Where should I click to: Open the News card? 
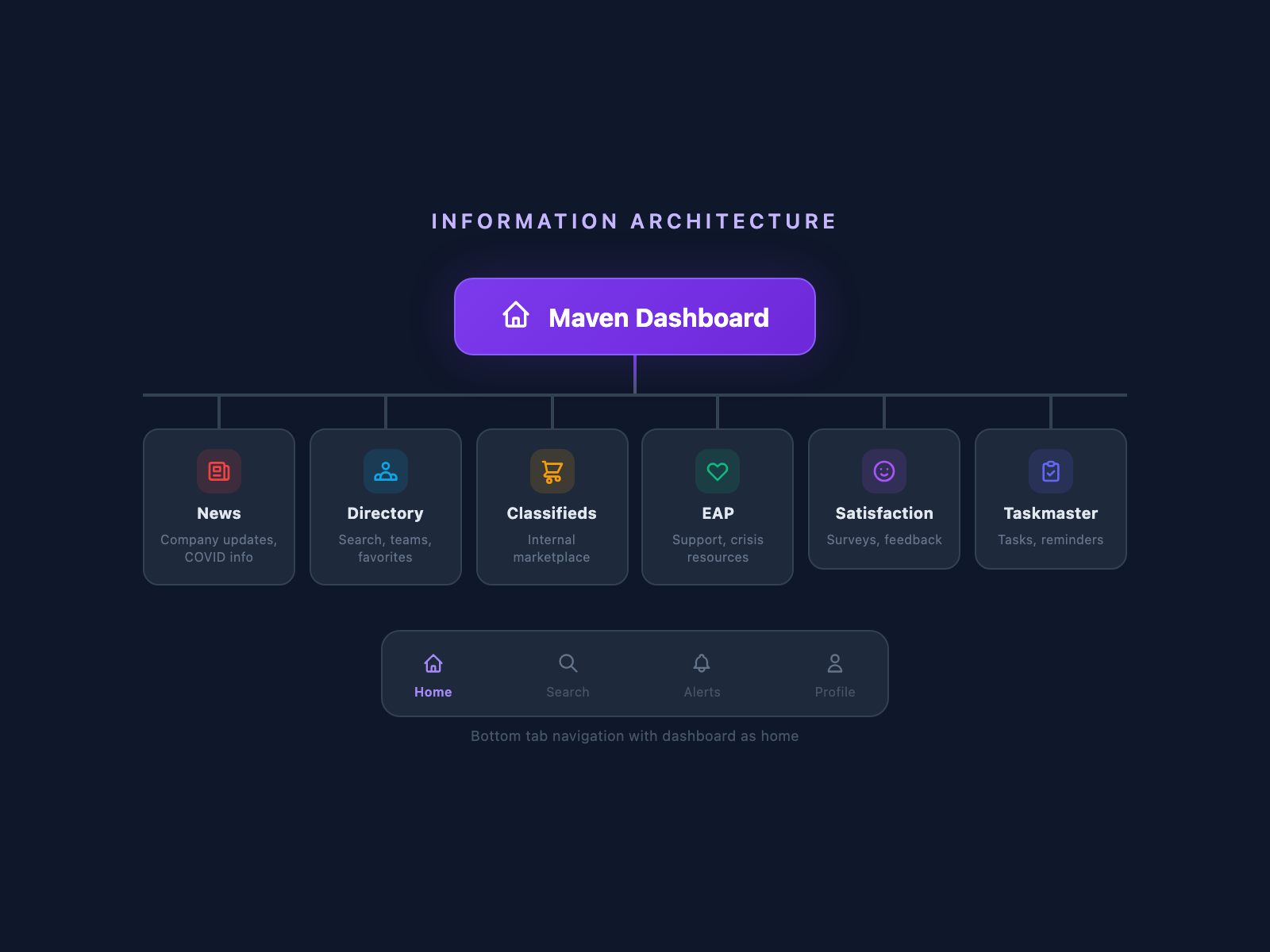pos(219,507)
